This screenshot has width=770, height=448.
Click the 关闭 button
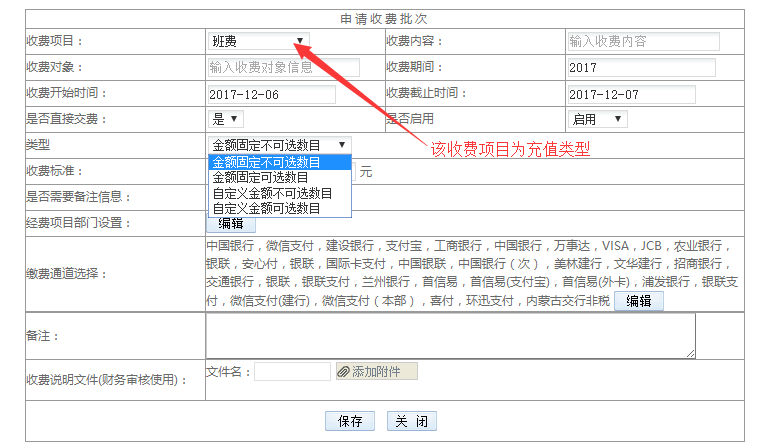coord(411,421)
